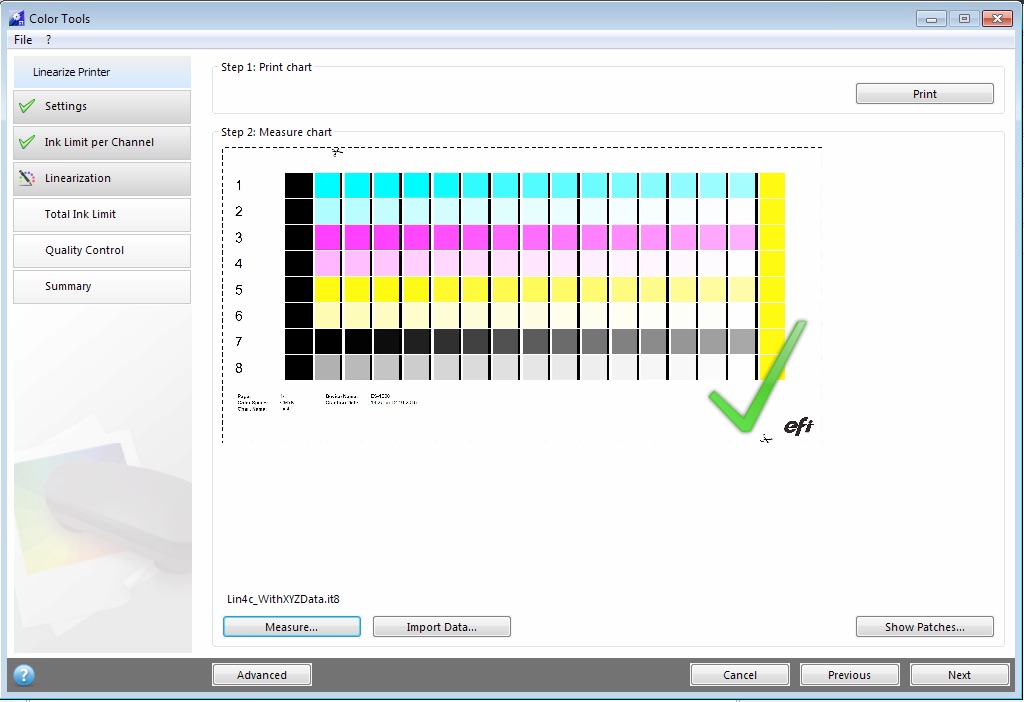Click row number 7 on the chart
This screenshot has width=1024, height=702.
pos(239,342)
